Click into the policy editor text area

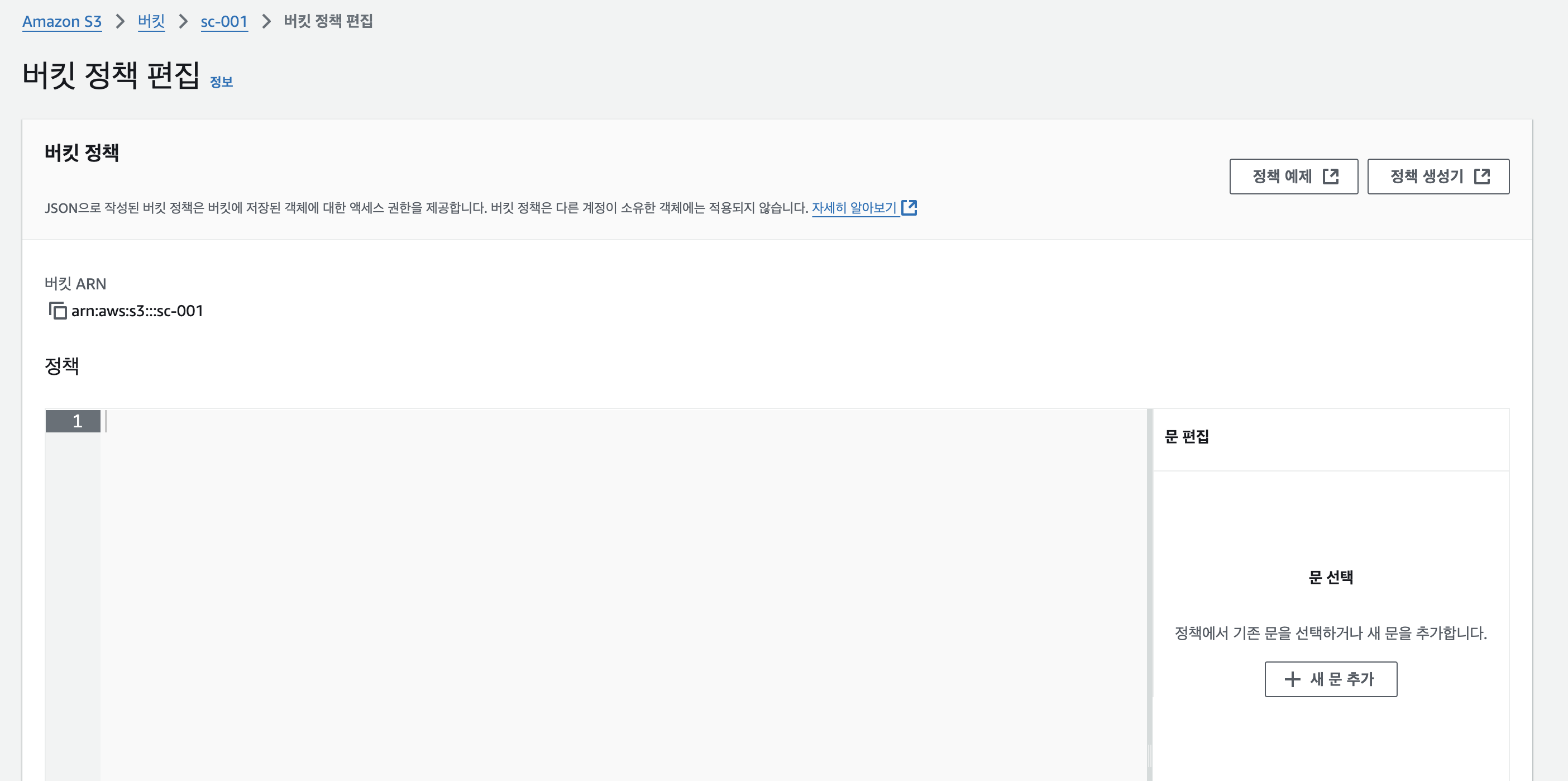click(623, 594)
